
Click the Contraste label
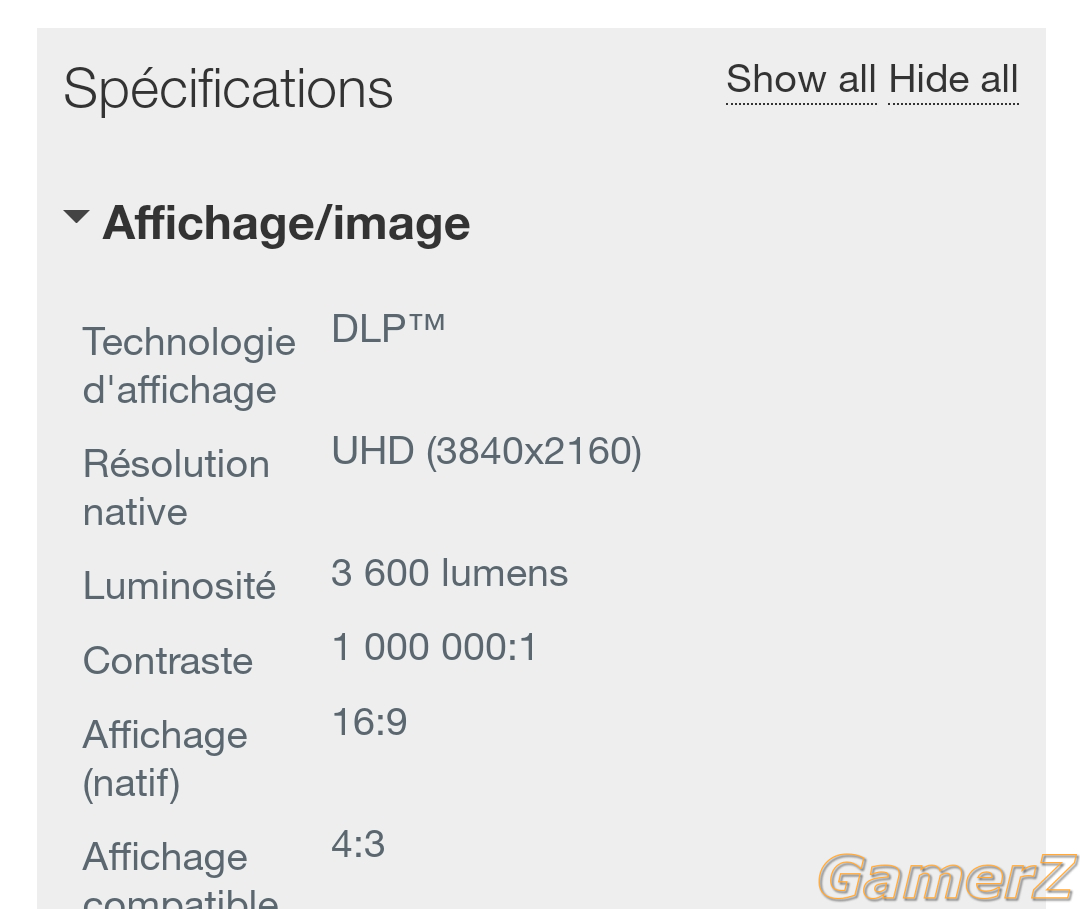click(168, 661)
